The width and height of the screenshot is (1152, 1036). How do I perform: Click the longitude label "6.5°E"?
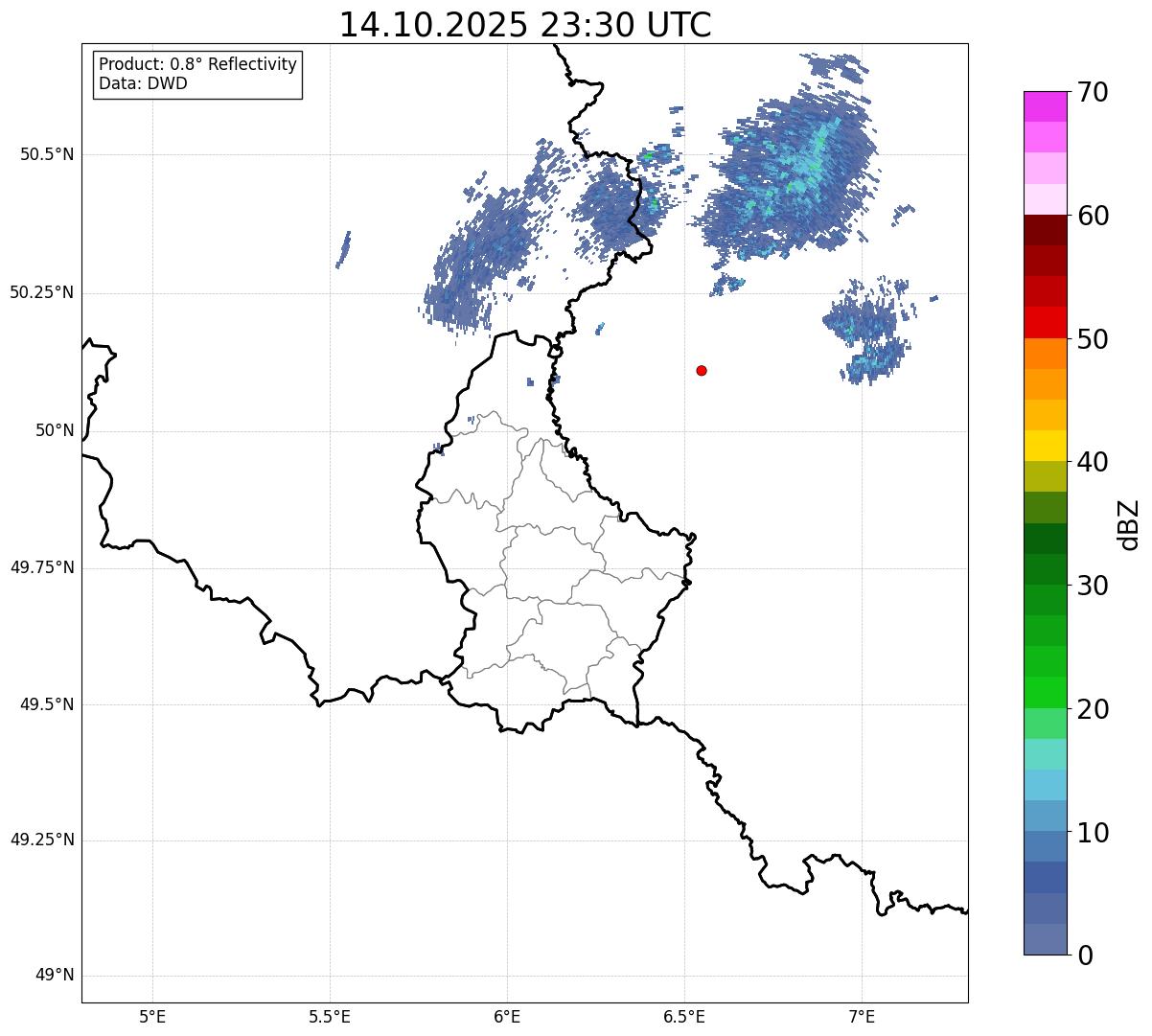[x=684, y=1016]
